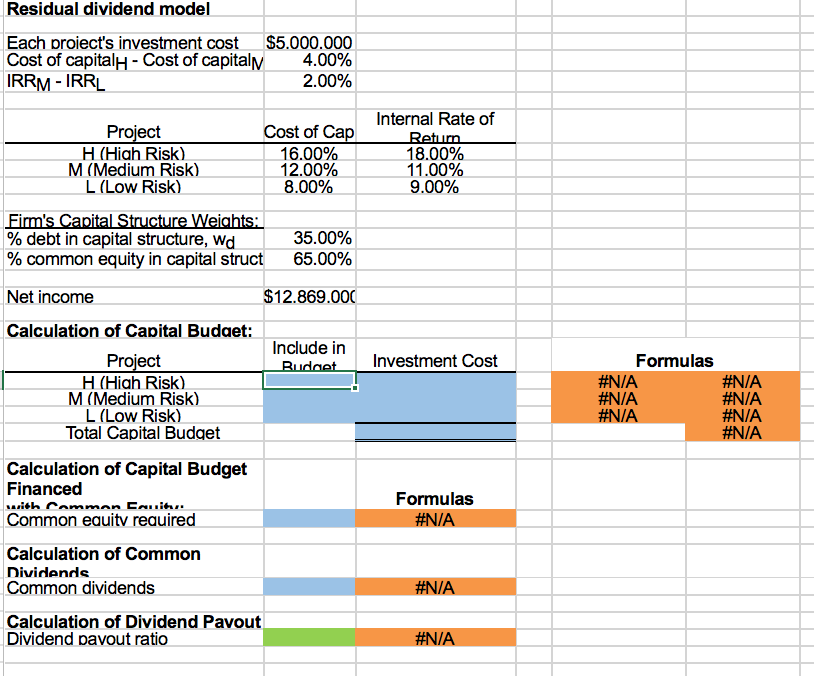The width and height of the screenshot is (814, 676).
Task: Click the M (Medium Risk) project label
Action: pos(134,170)
